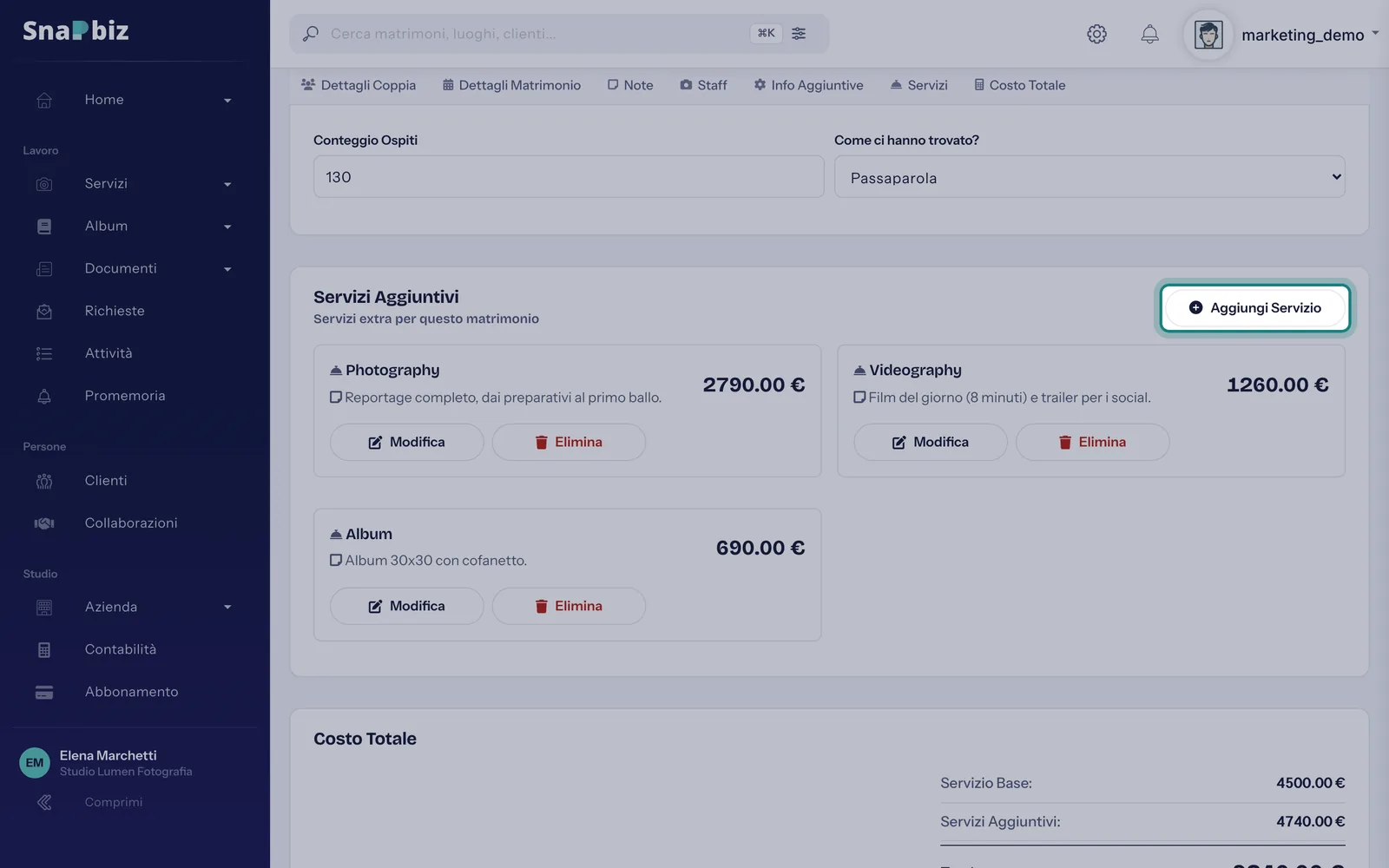Open the notifications bell
This screenshot has height=868, width=1389.
tap(1149, 34)
